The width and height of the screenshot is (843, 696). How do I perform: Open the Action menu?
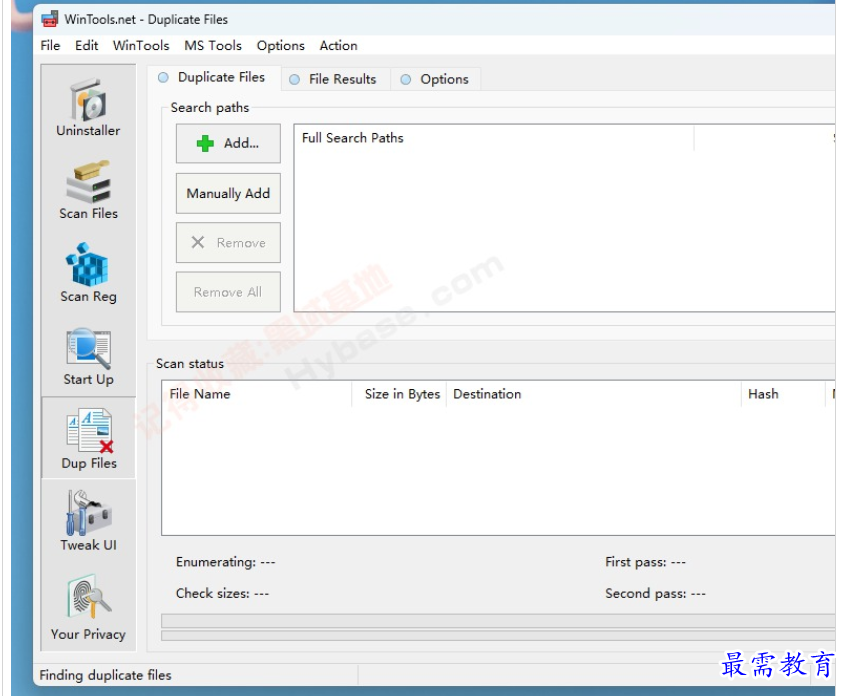[339, 46]
